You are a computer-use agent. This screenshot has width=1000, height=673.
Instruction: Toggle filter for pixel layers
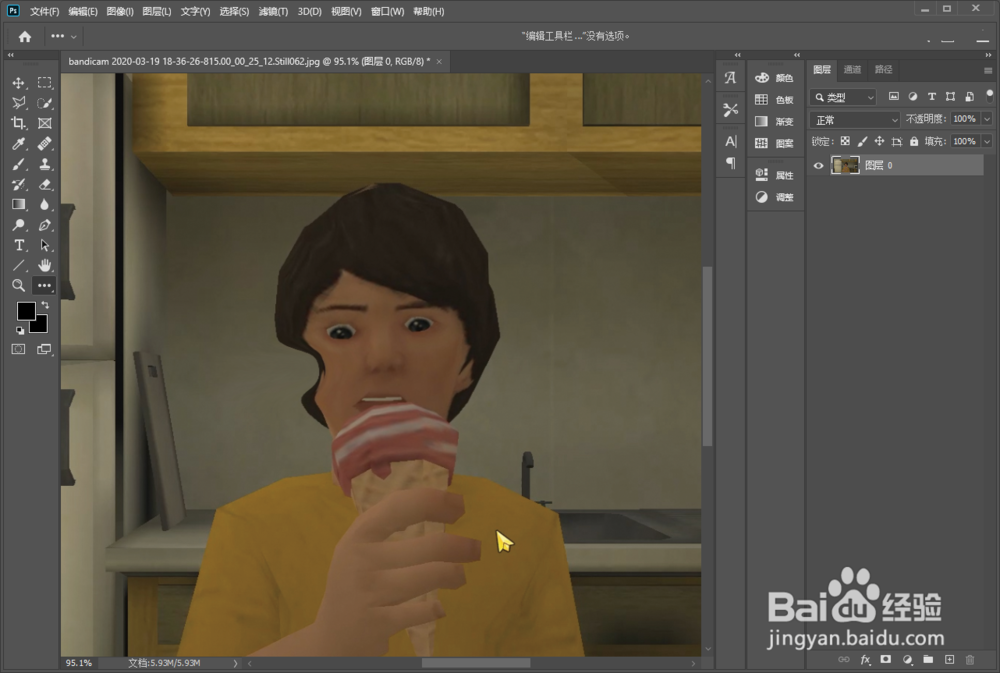click(893, 96)
